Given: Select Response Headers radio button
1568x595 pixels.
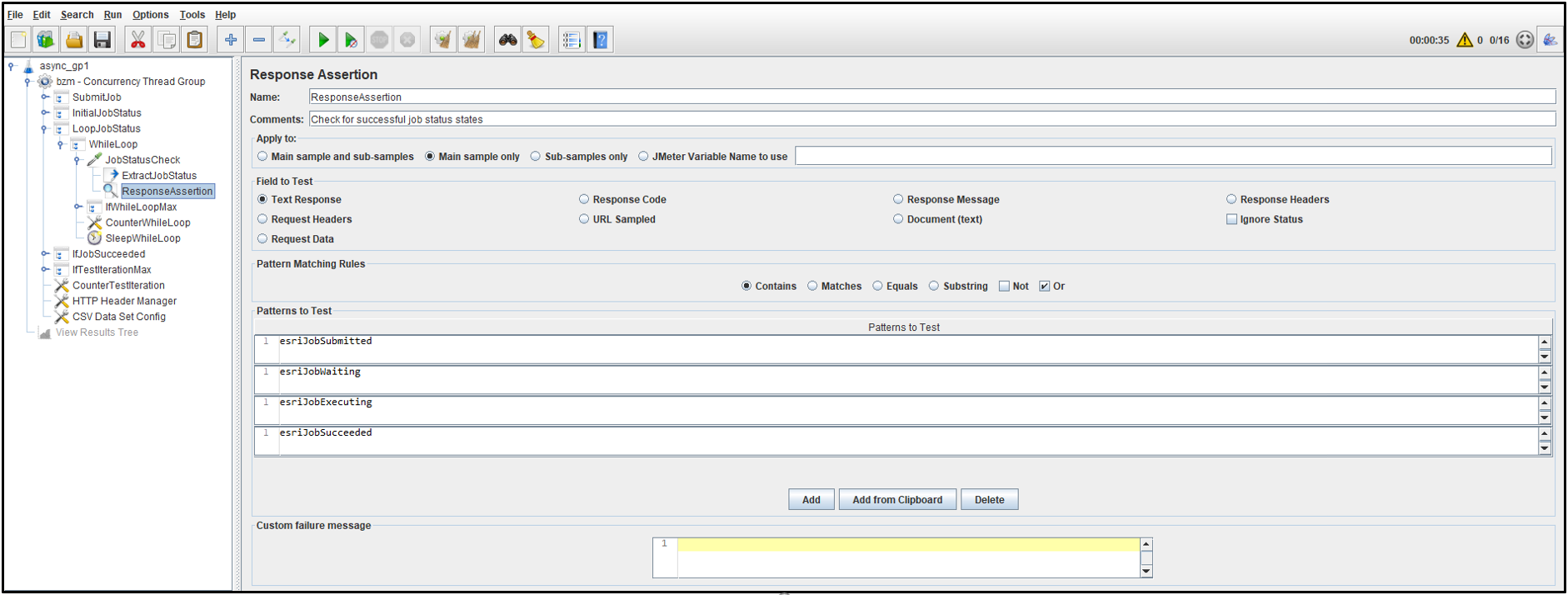Looking at the screenshot, I should coord(1231,199).
